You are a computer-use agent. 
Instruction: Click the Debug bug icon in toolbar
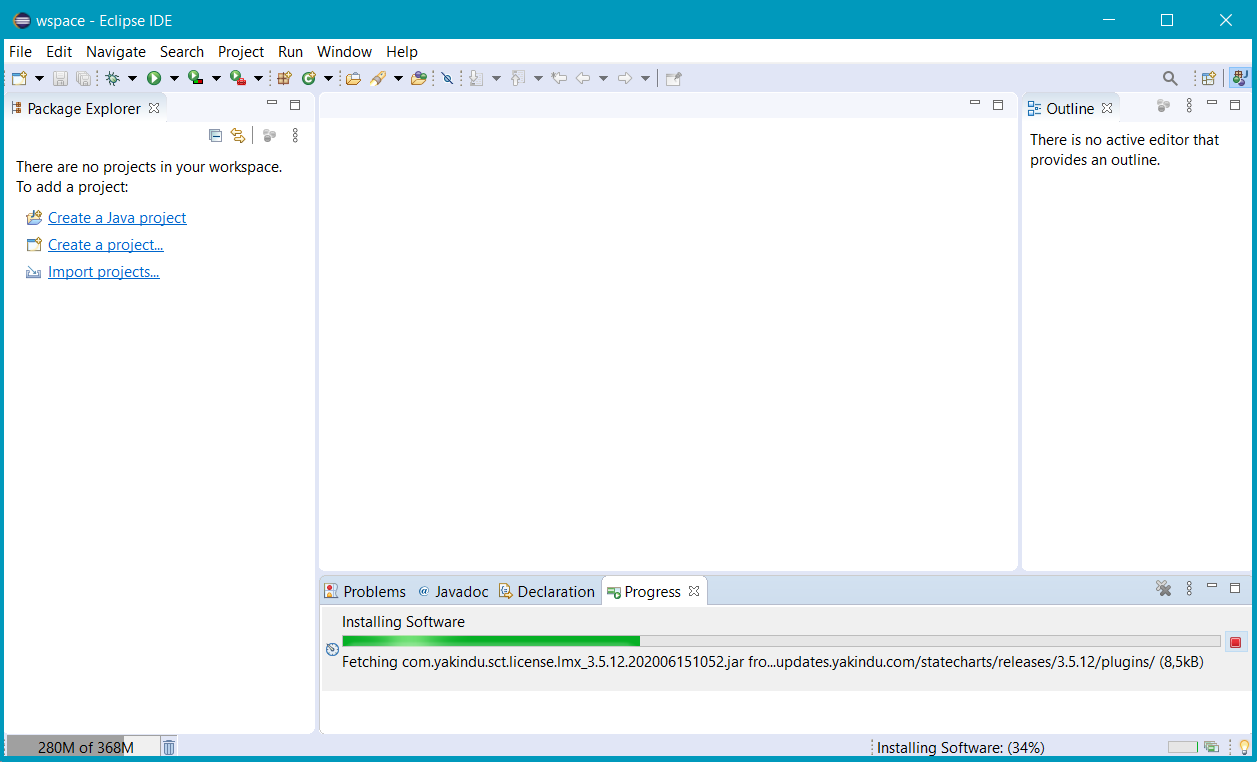(x=113, y=78)
